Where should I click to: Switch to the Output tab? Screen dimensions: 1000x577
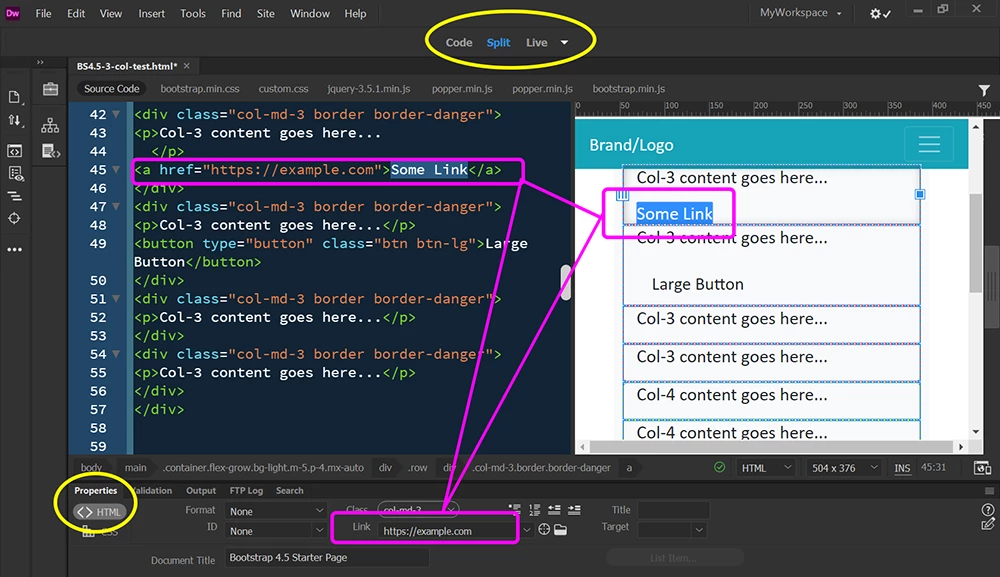click(x=201, y=491)
